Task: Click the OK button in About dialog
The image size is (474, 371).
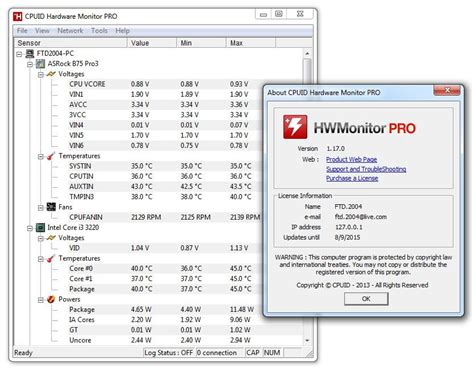Action: click(366, 299)
